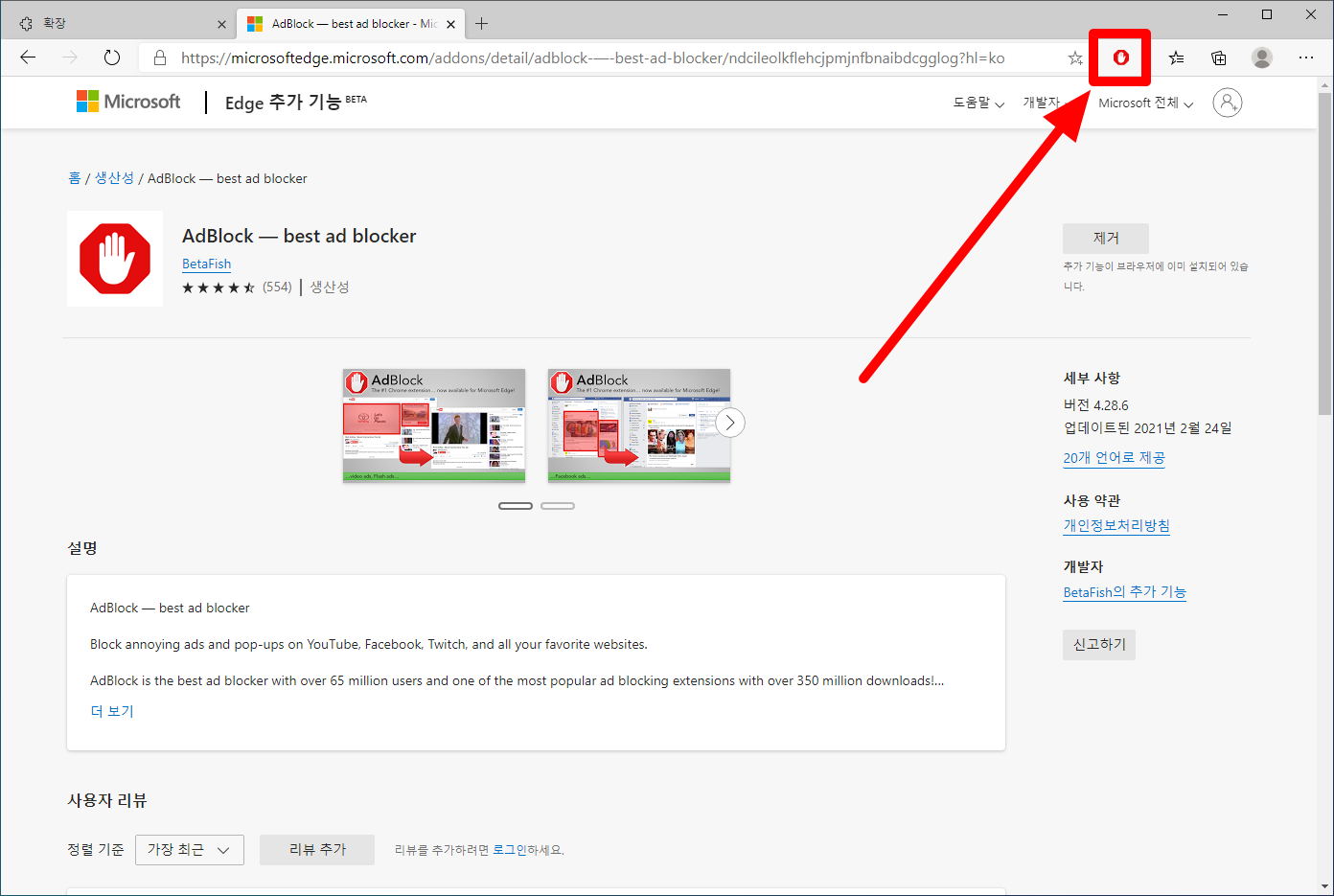Expand the Microsoft 전체 menu
Viewport: 1334px width, 896px height.
point(1146,103)
